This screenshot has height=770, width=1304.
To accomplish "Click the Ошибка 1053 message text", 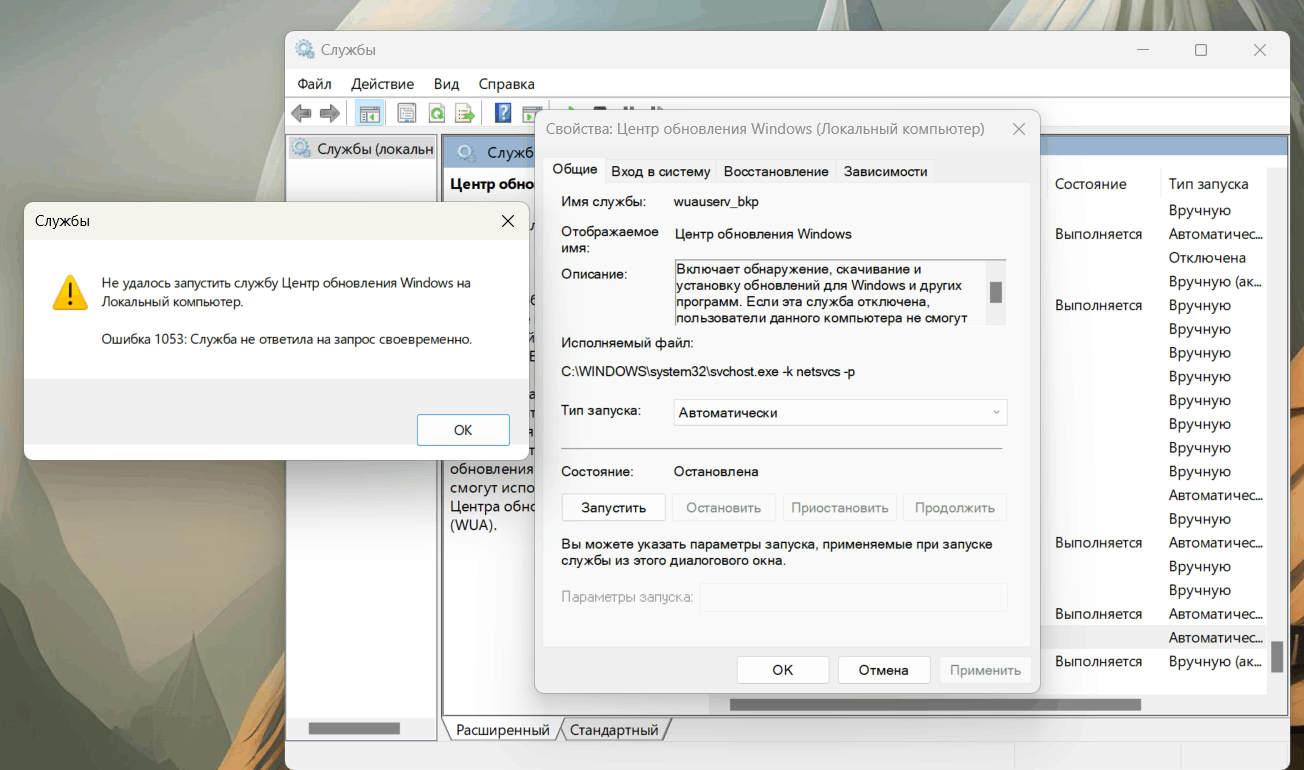I will (x=287, y=339).
